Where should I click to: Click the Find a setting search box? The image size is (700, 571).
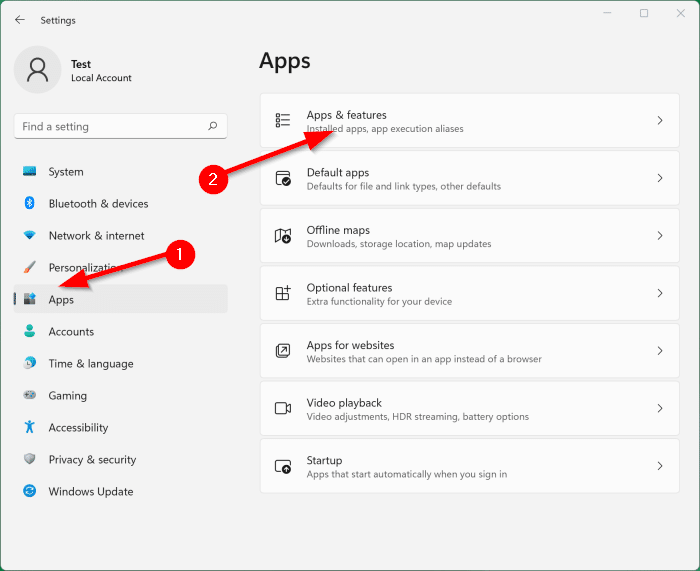(121, 126)
